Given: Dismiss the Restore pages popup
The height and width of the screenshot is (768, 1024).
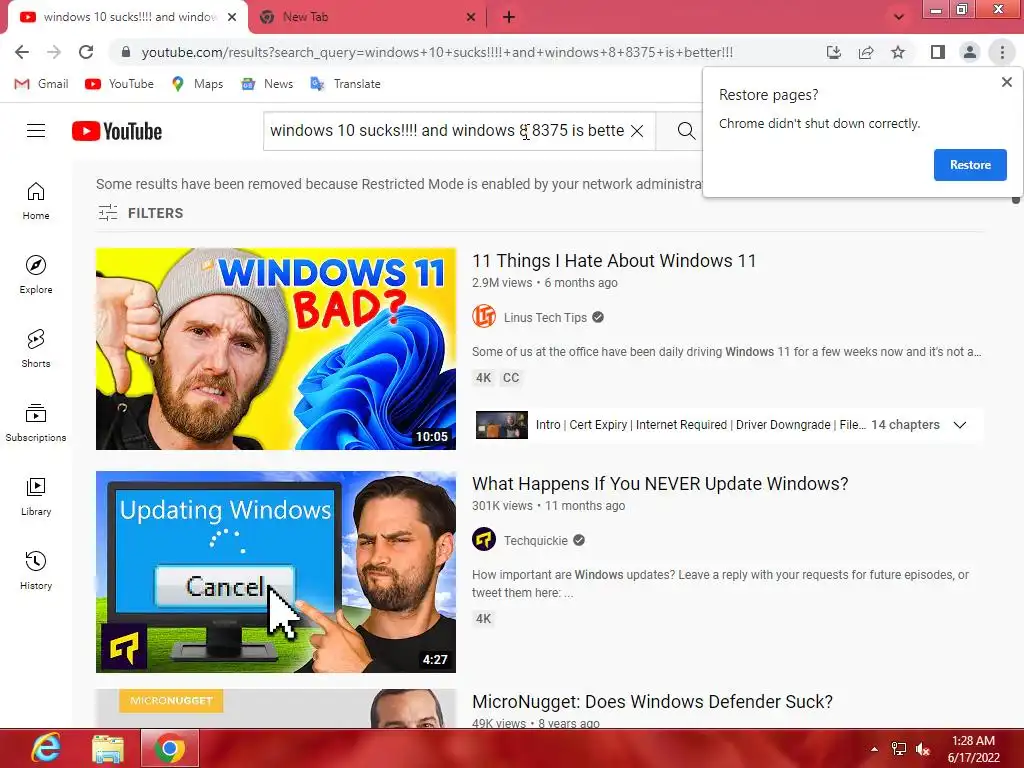Looking at the screenshot, I should tap(1006, 82).
